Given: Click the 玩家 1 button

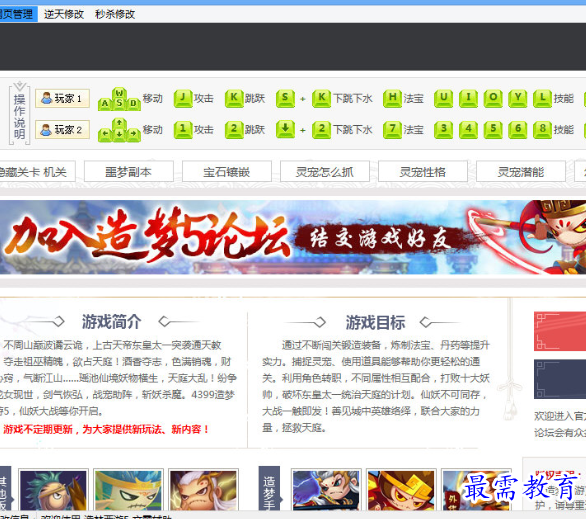Looking at the screenshot, I should pos(62,98).
